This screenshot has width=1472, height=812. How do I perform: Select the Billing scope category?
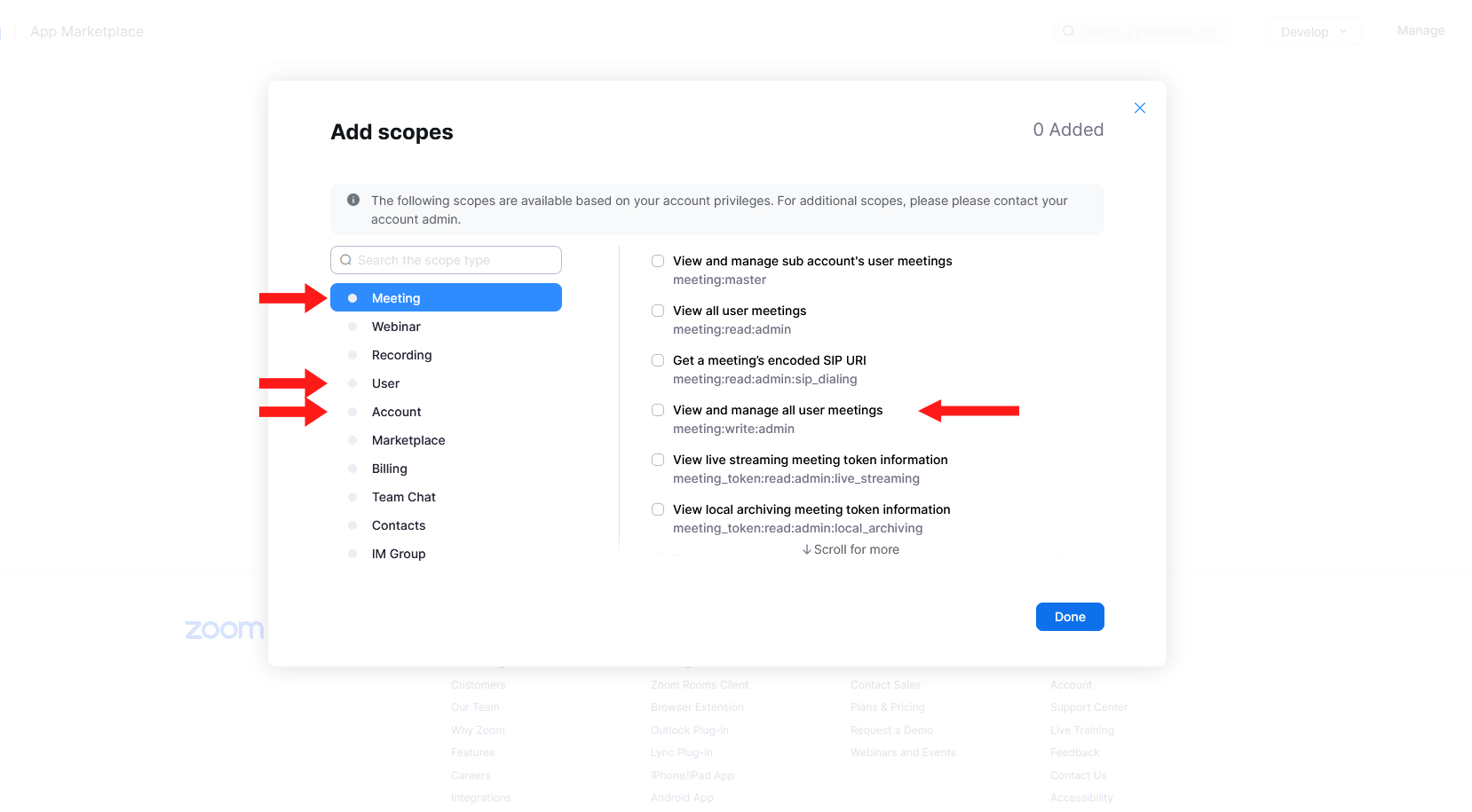446,469
